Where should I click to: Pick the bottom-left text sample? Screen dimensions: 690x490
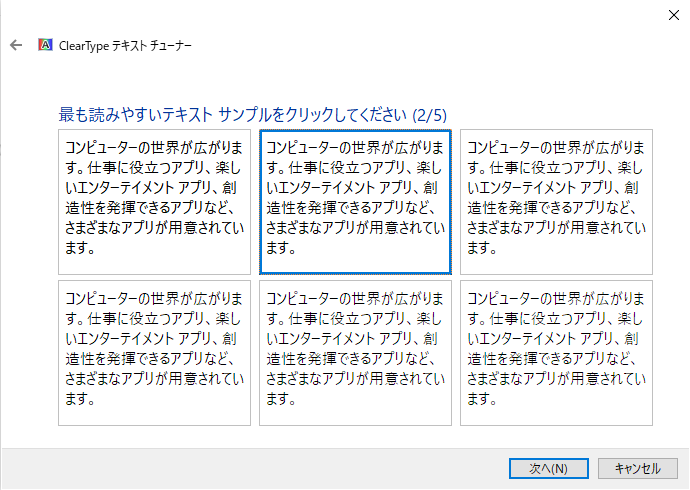[x=154, y=353]
